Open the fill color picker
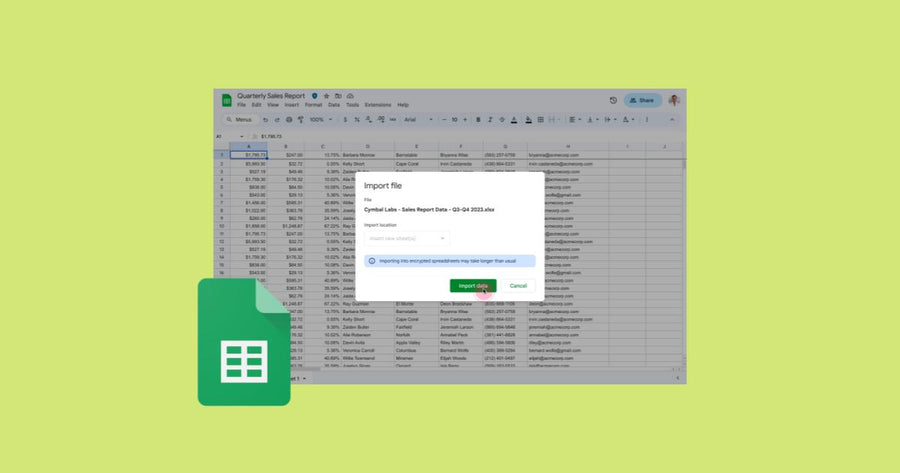 pos(529,120)
